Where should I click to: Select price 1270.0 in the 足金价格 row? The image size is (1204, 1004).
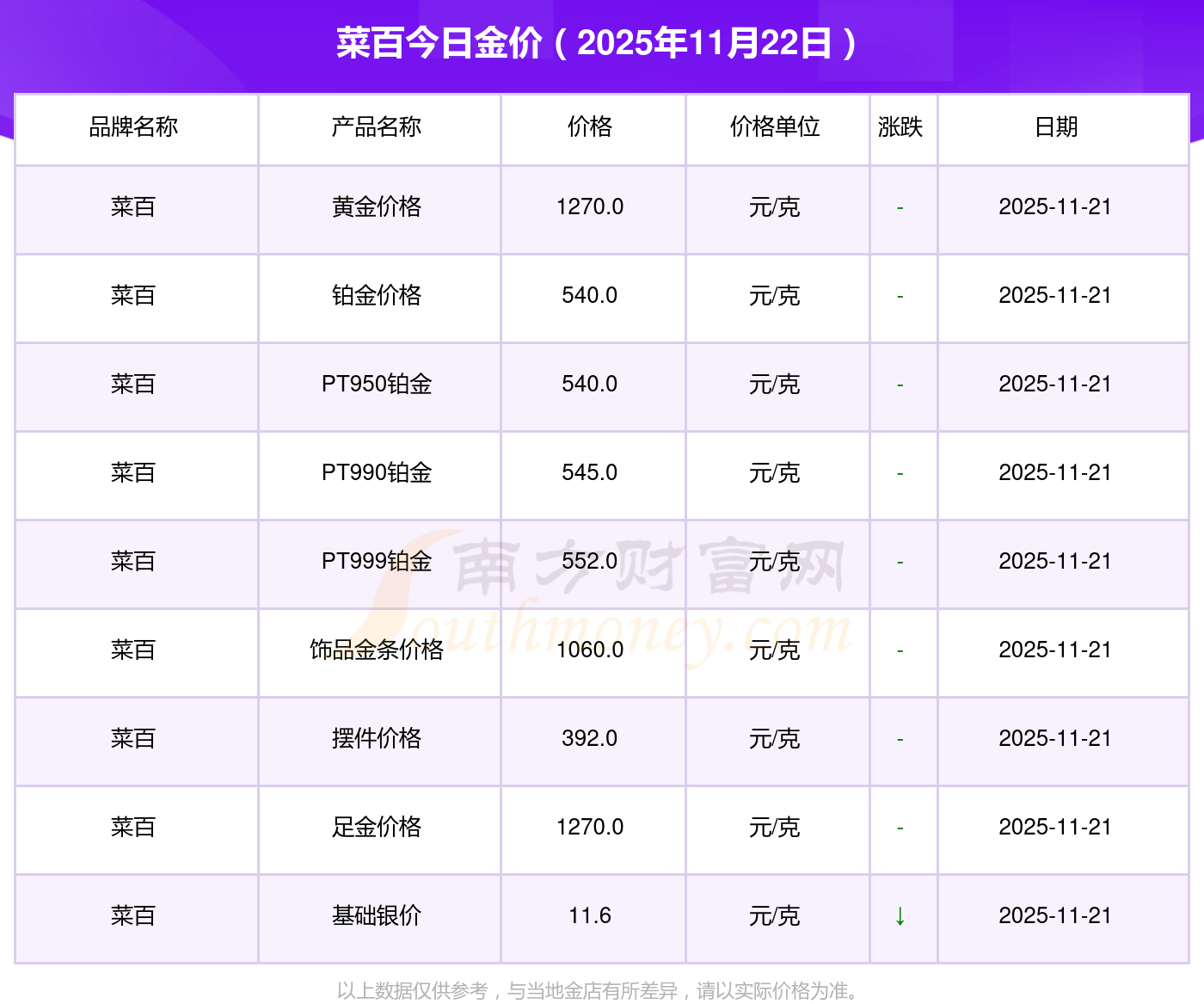click(590, 828)
